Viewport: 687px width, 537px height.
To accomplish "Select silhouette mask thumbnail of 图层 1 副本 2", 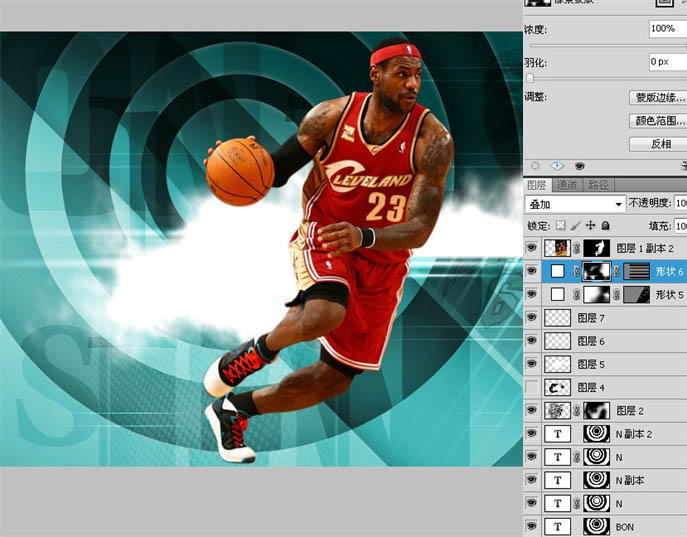I will [596, 248].
